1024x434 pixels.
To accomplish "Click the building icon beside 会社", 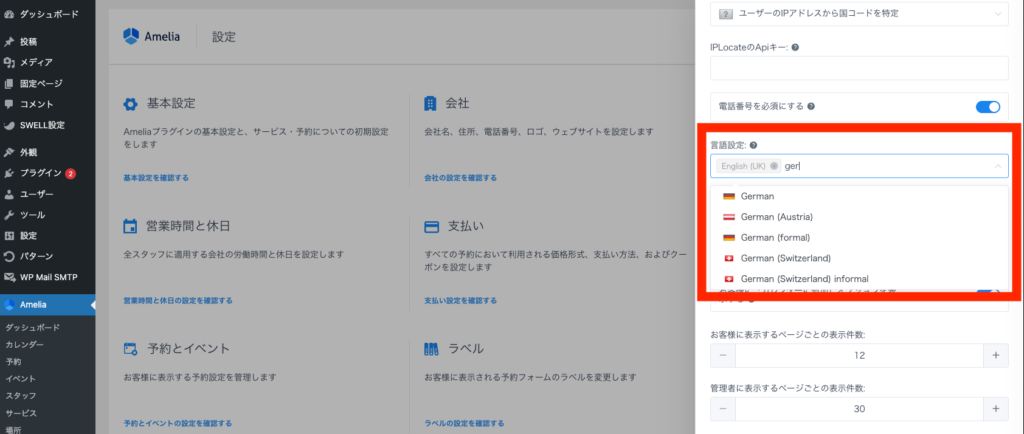I will coord(430,104).
